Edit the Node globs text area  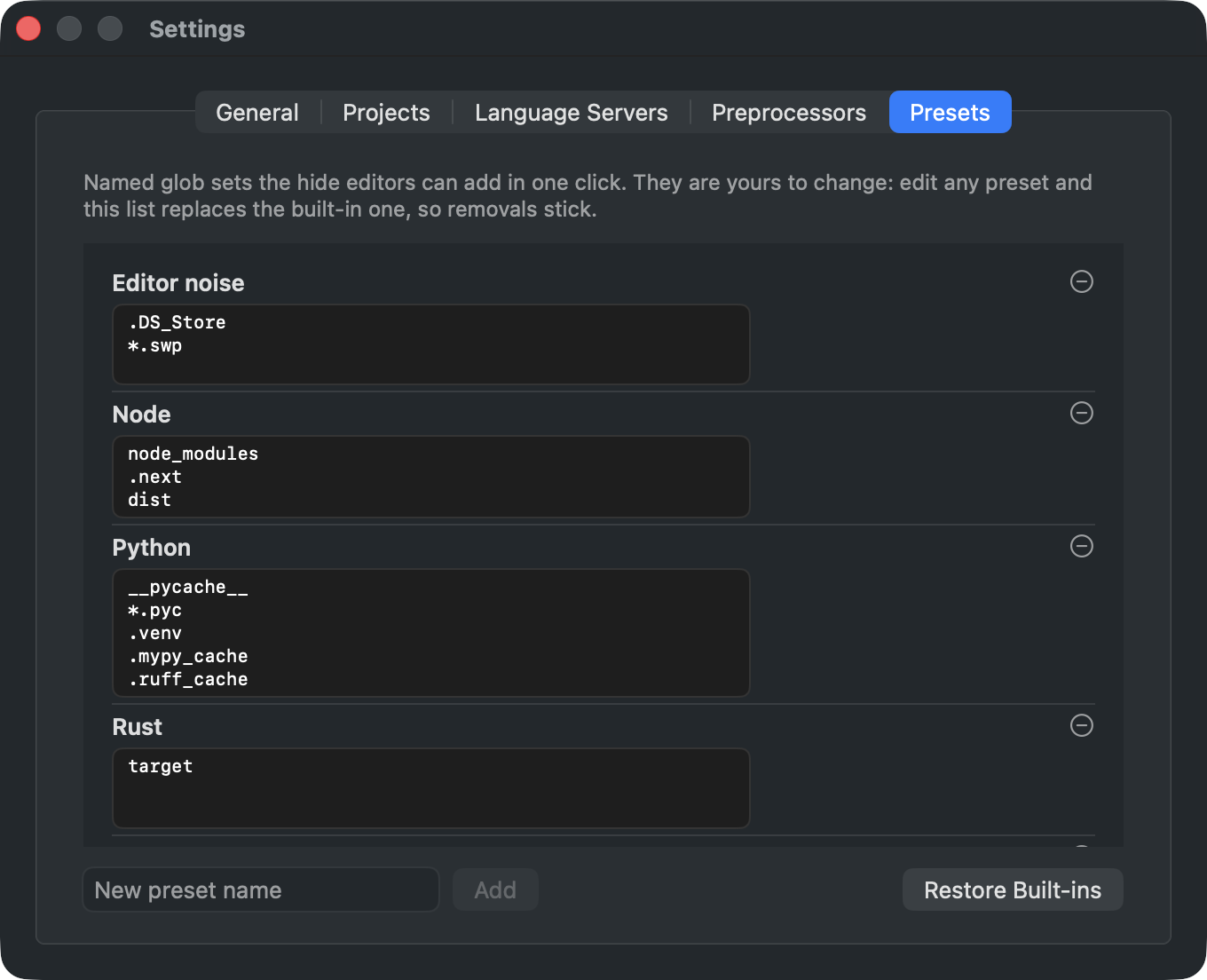tap(431, 477)
